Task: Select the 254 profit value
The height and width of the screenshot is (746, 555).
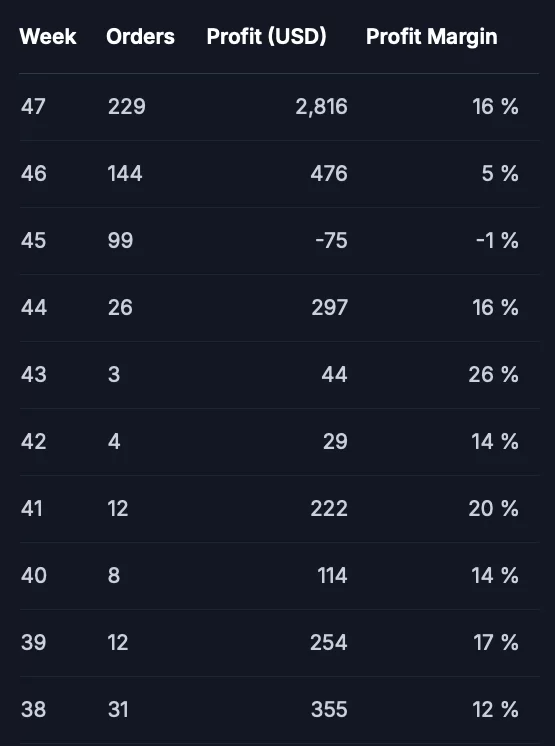Action: point(329,643)
